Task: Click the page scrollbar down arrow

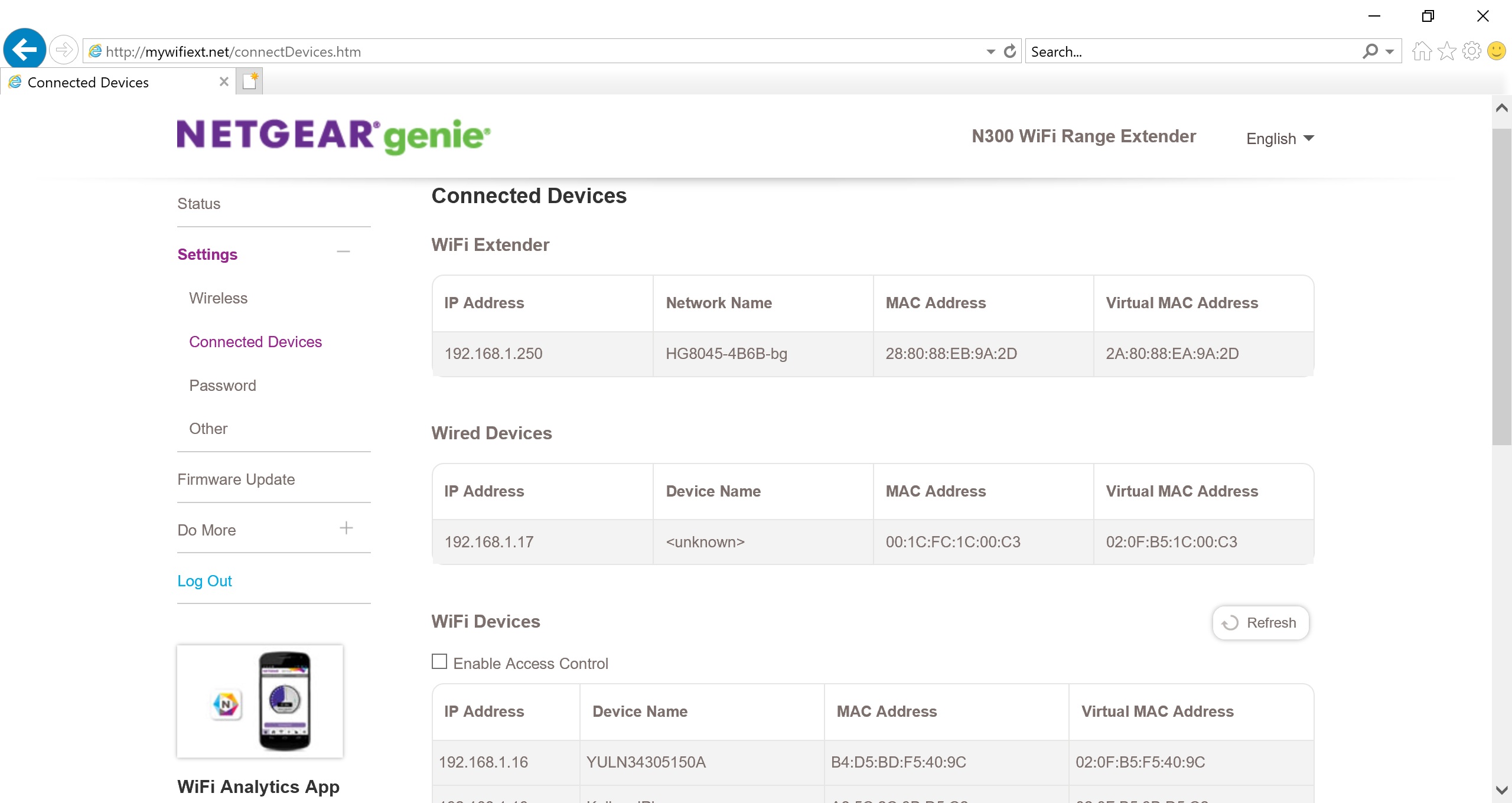Action: coord(1502,790)
